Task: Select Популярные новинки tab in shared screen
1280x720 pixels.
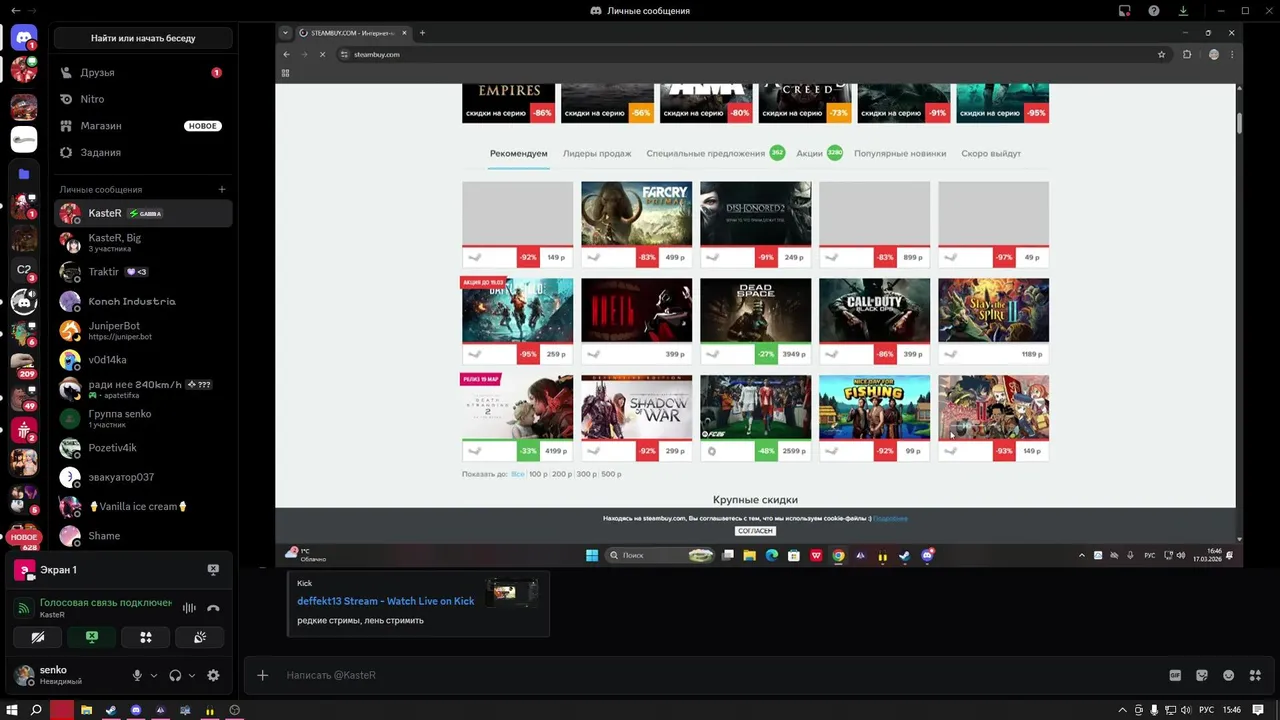Action: point(900,154)
